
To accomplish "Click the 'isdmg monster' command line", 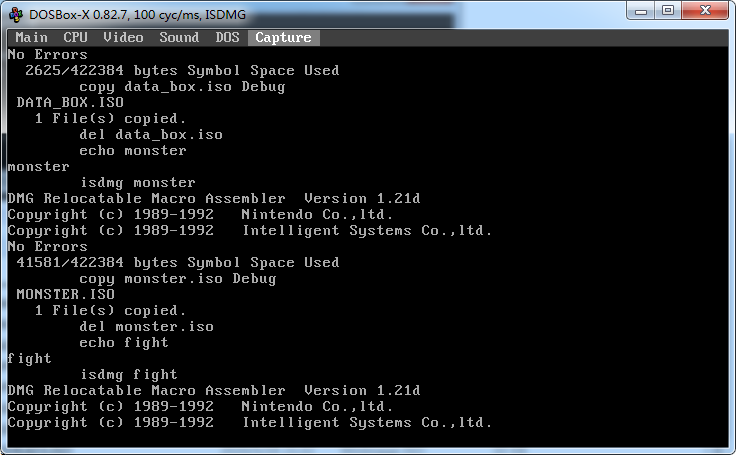I will [x=138, y=183].
